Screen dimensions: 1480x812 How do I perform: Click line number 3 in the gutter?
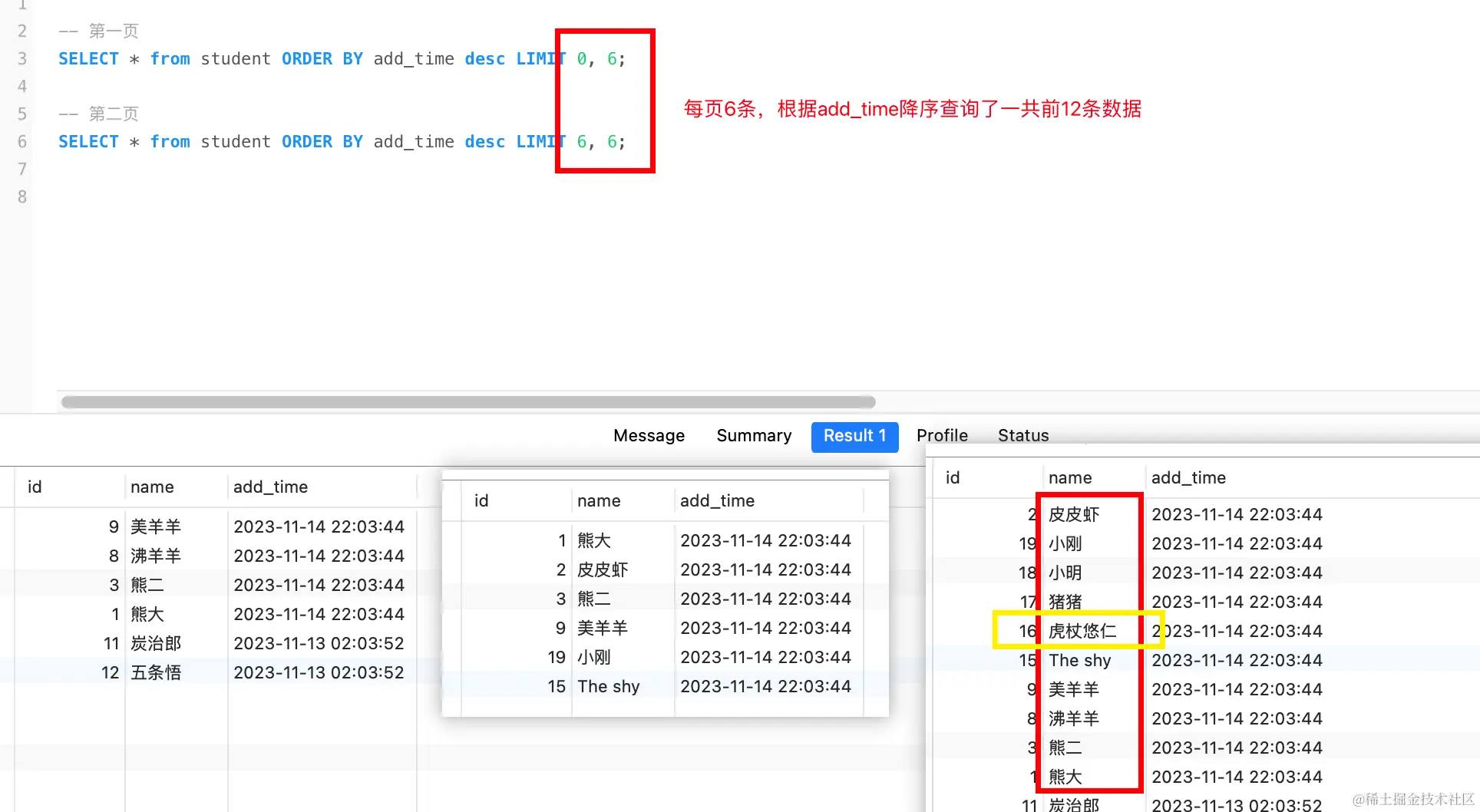point(22,59)
